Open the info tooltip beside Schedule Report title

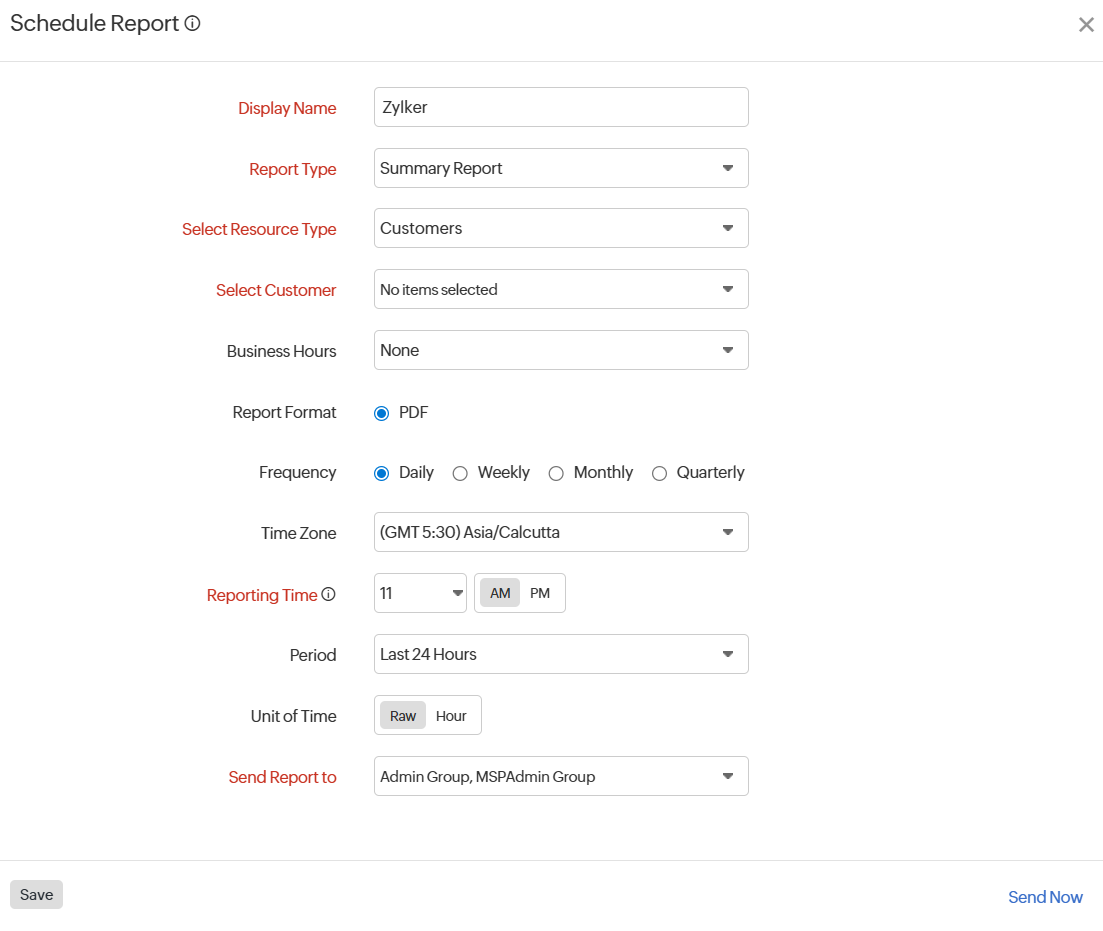tap(190, 22)
